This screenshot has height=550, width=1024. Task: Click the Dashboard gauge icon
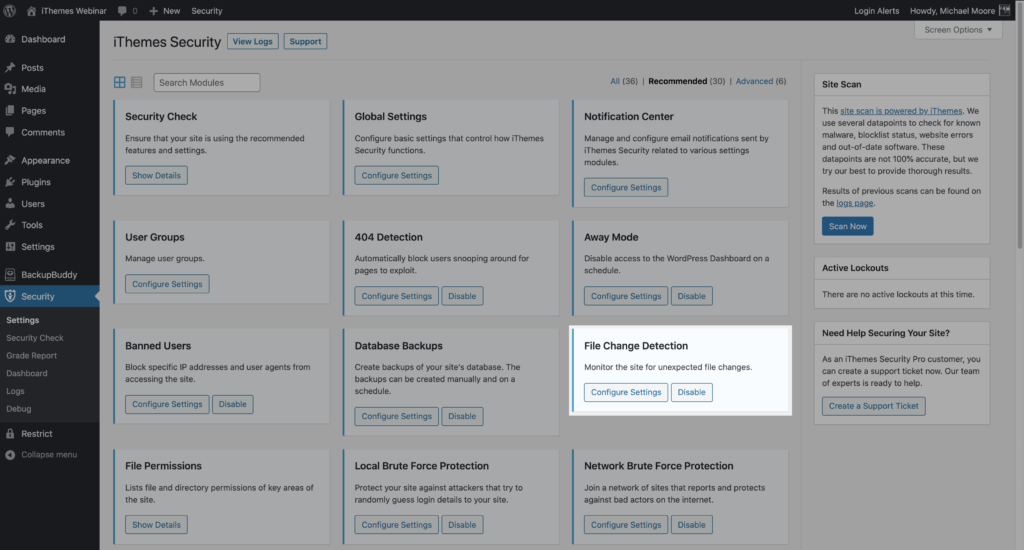pyautogui.click(x=10, y=39)
